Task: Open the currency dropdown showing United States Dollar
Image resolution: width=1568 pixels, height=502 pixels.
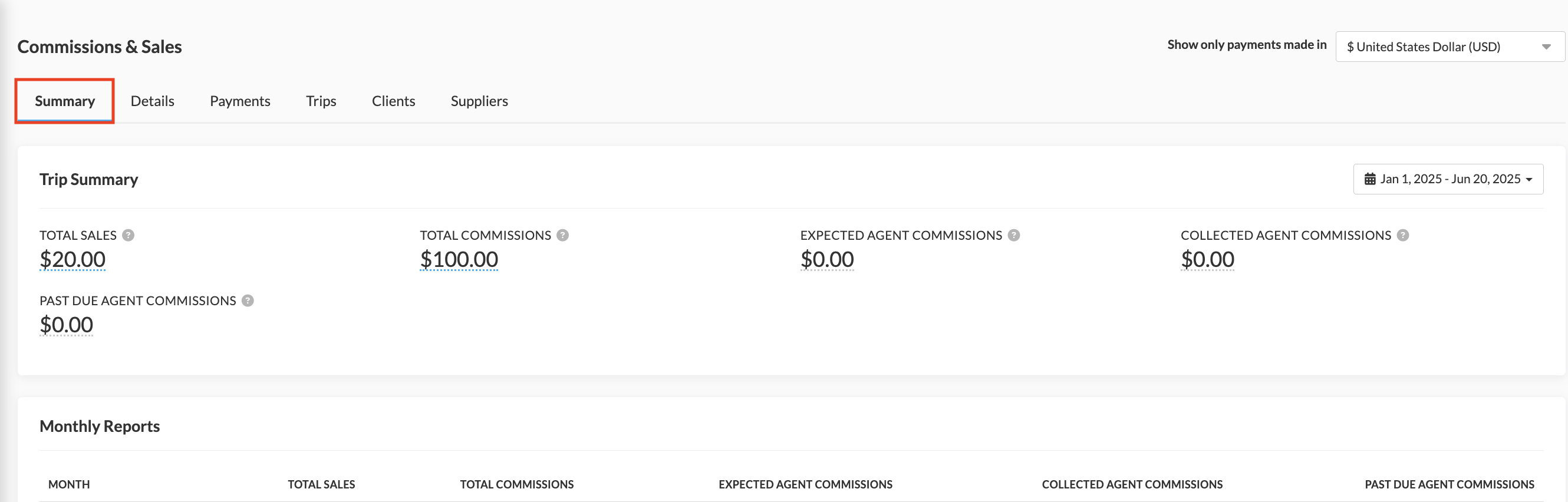Action: click(x=1450, y=47)
